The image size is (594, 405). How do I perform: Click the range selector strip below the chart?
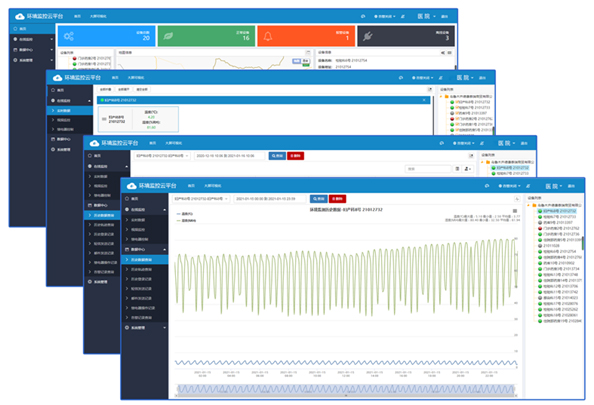pyautogui.click(x=346, y=389)
